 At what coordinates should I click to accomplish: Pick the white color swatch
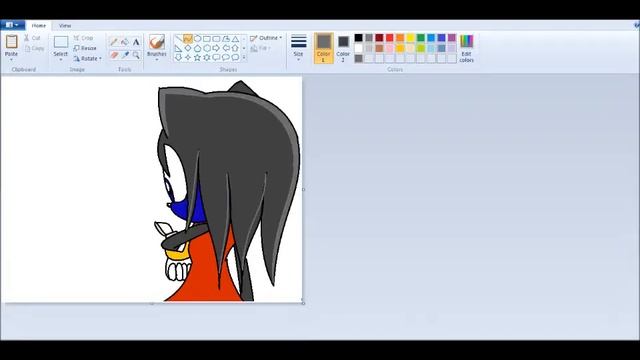click(358, 48)
